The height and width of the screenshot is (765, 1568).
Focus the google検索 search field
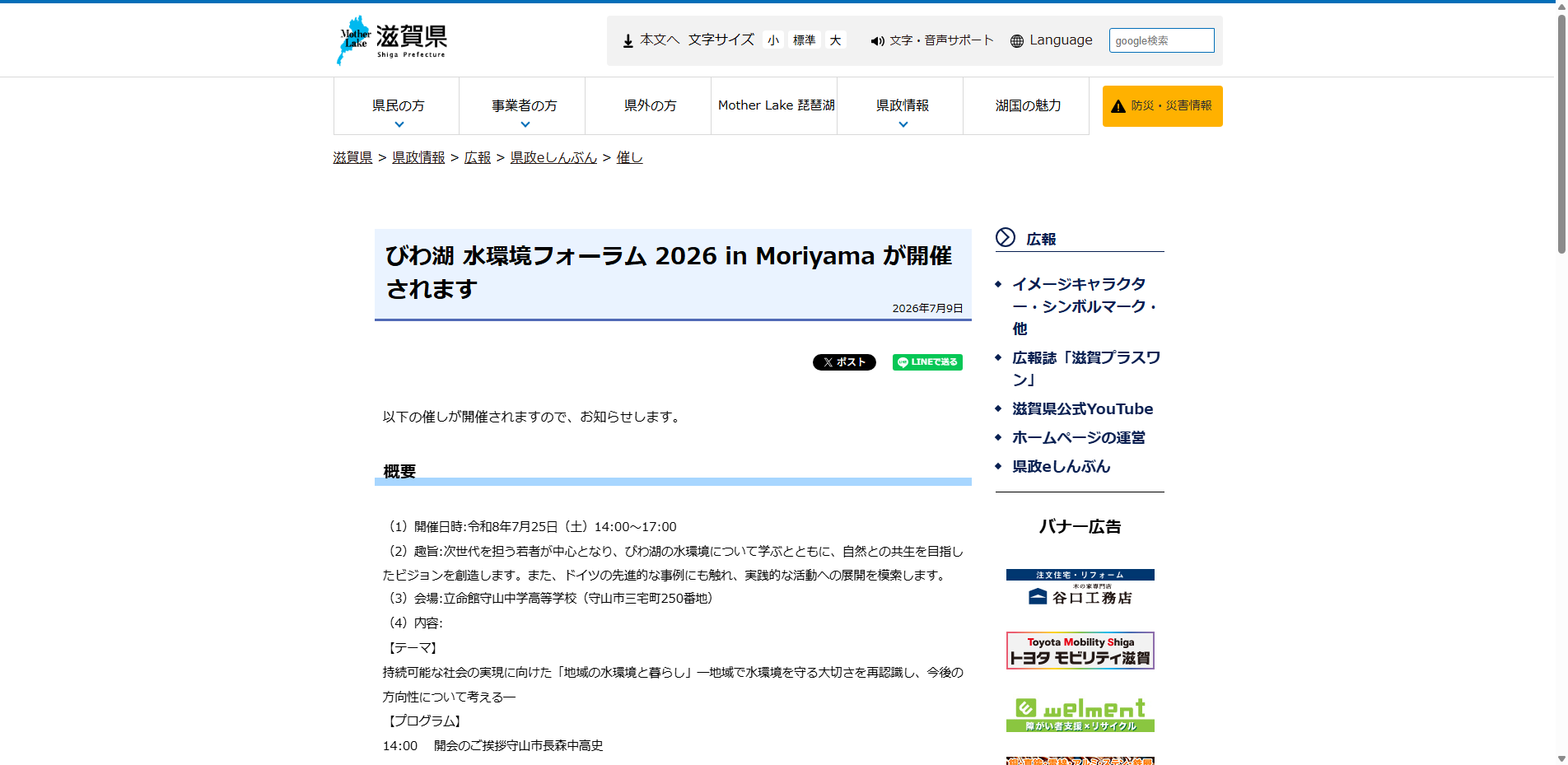tap(1161, 40)
